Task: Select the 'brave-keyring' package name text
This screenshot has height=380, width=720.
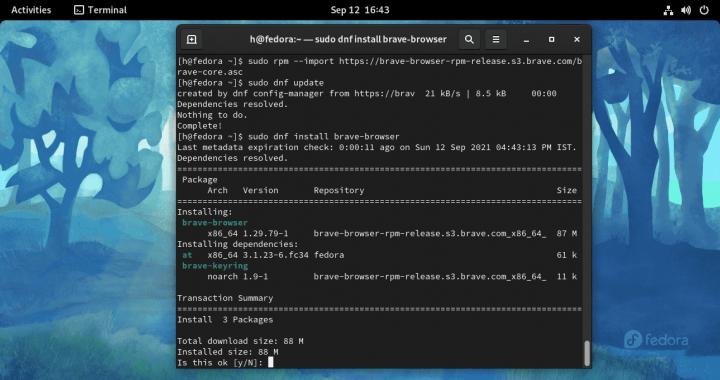Action: pyautogui.click(x=215, y=266)
